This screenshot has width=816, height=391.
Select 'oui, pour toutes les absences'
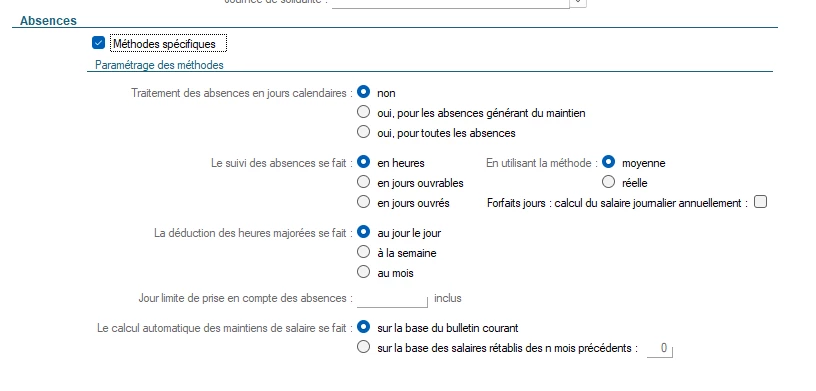pyautogui.click(x=363, y=132)
